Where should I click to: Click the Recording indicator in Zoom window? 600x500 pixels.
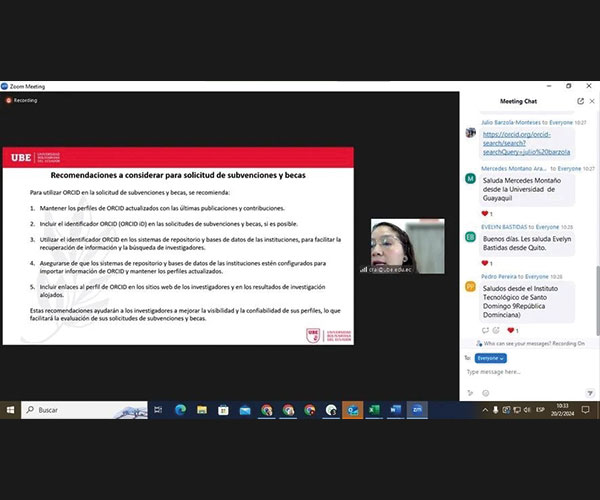(21, 101)
